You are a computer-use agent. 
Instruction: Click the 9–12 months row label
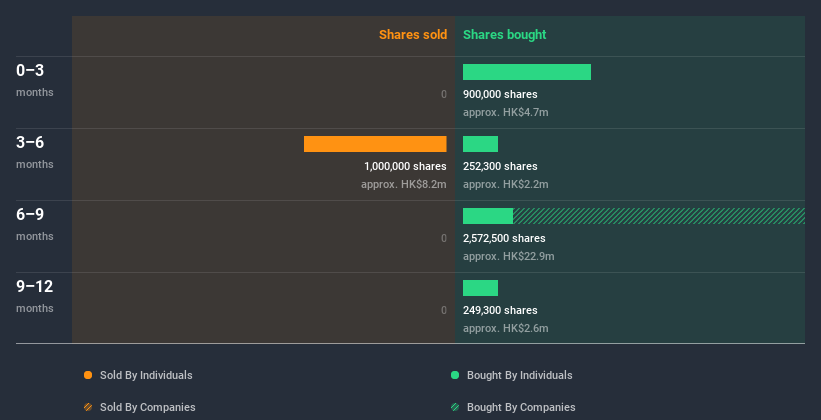tap(35, 296)
